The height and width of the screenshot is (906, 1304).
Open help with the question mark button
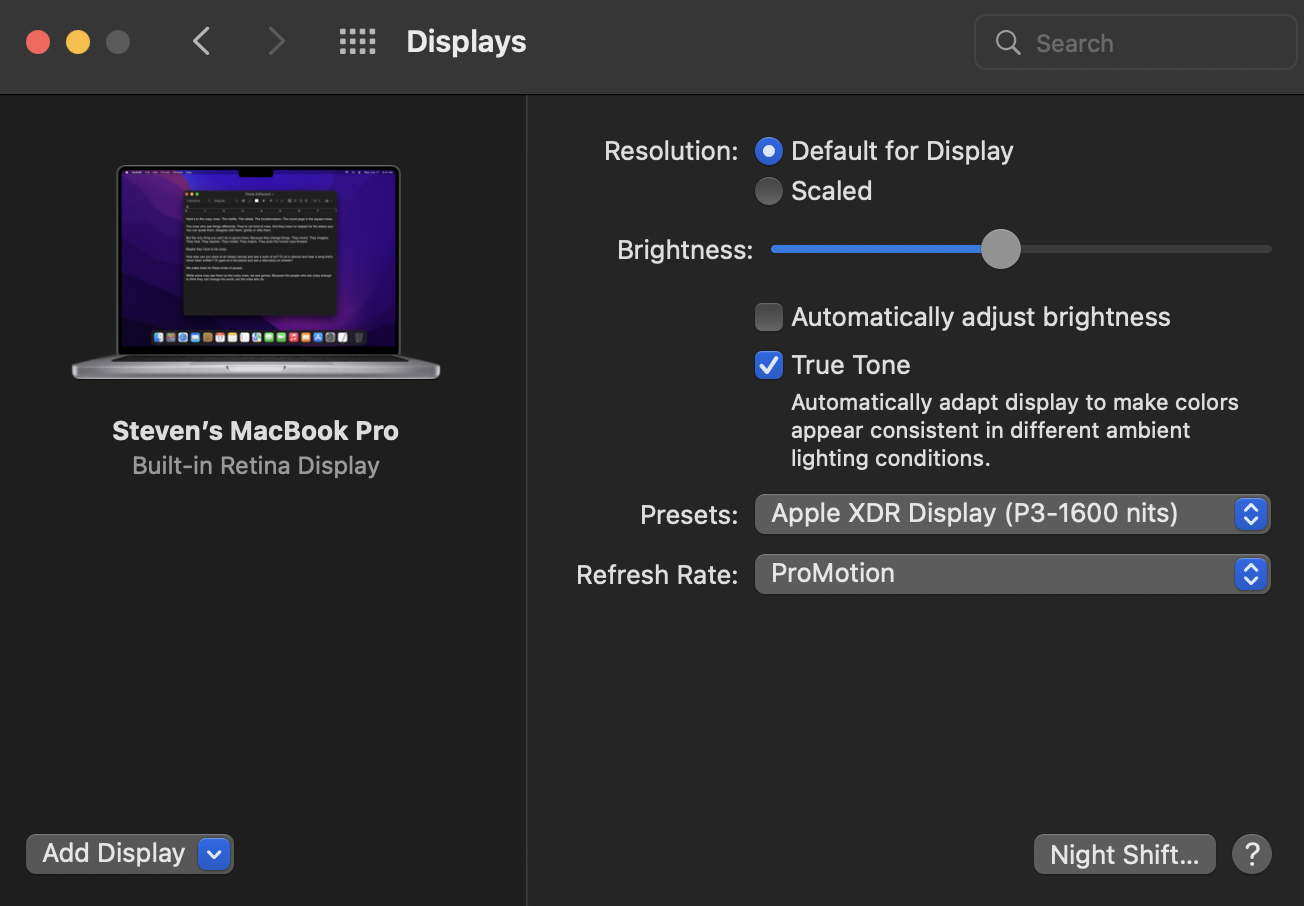point(1251,854)
